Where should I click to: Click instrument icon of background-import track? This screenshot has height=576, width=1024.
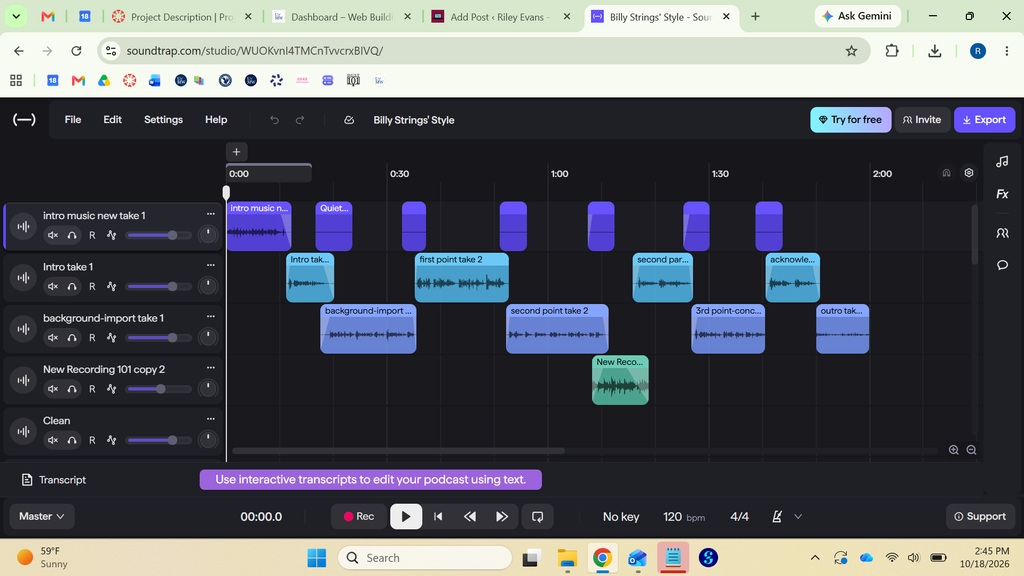click(x=24, y=329)
